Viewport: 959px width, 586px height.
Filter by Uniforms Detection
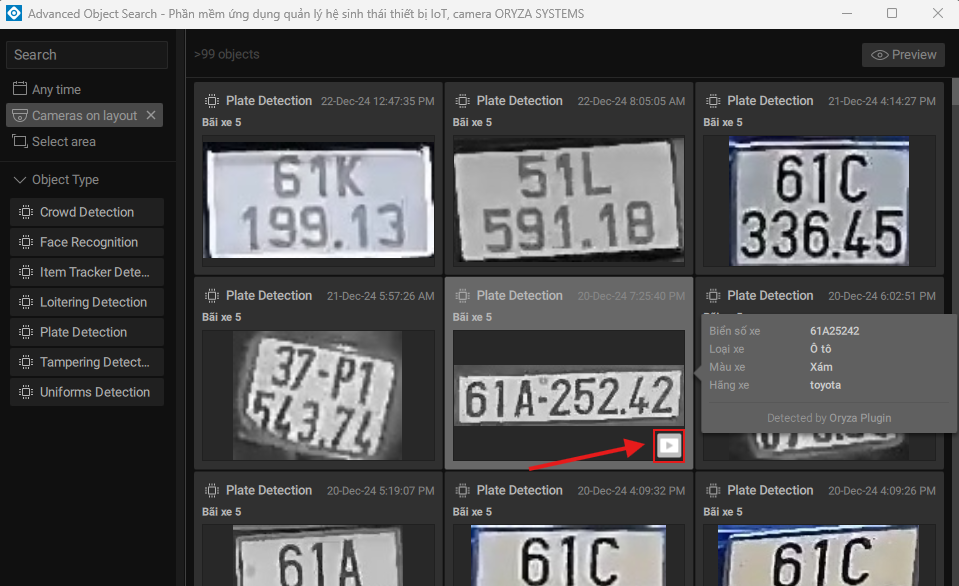(x=87, y=392)
